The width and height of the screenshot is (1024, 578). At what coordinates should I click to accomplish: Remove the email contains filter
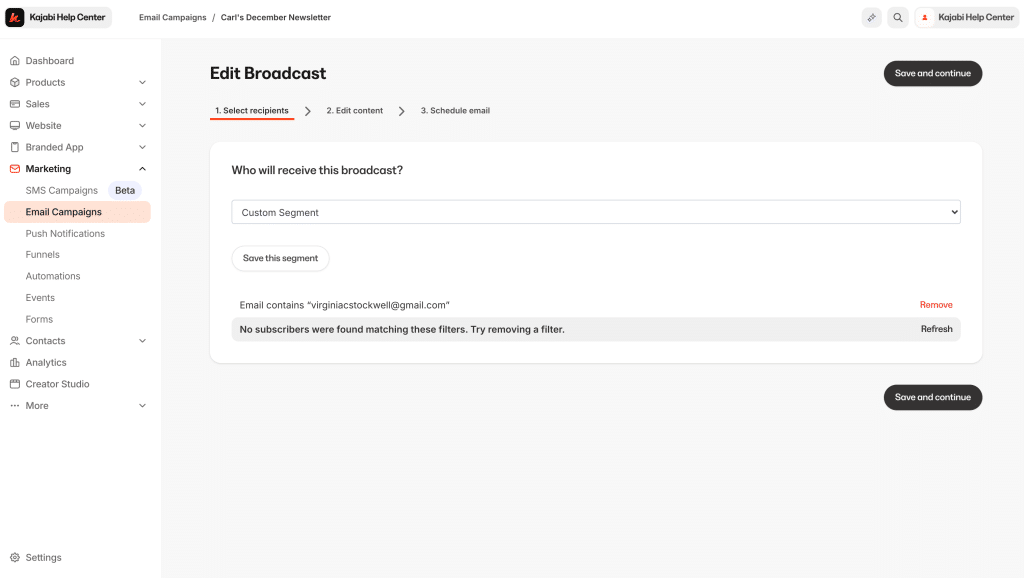click(x=936, y=305)
